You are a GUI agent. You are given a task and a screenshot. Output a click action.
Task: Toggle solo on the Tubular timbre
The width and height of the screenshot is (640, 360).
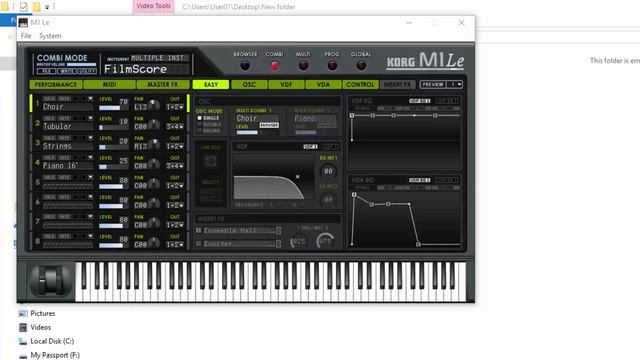coord(49,118)
